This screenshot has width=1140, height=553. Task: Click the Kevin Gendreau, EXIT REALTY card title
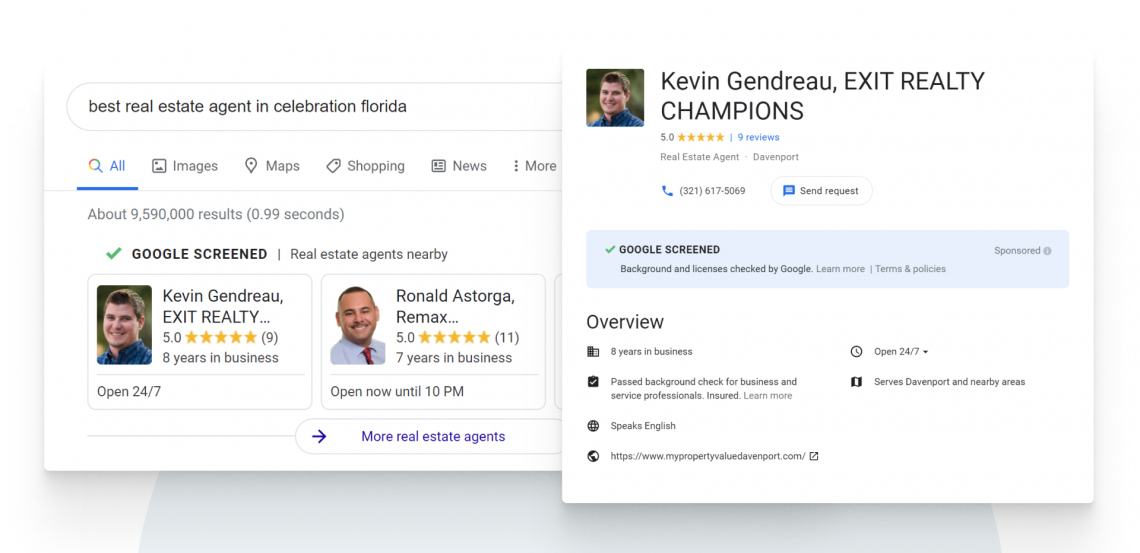[222, 306]
